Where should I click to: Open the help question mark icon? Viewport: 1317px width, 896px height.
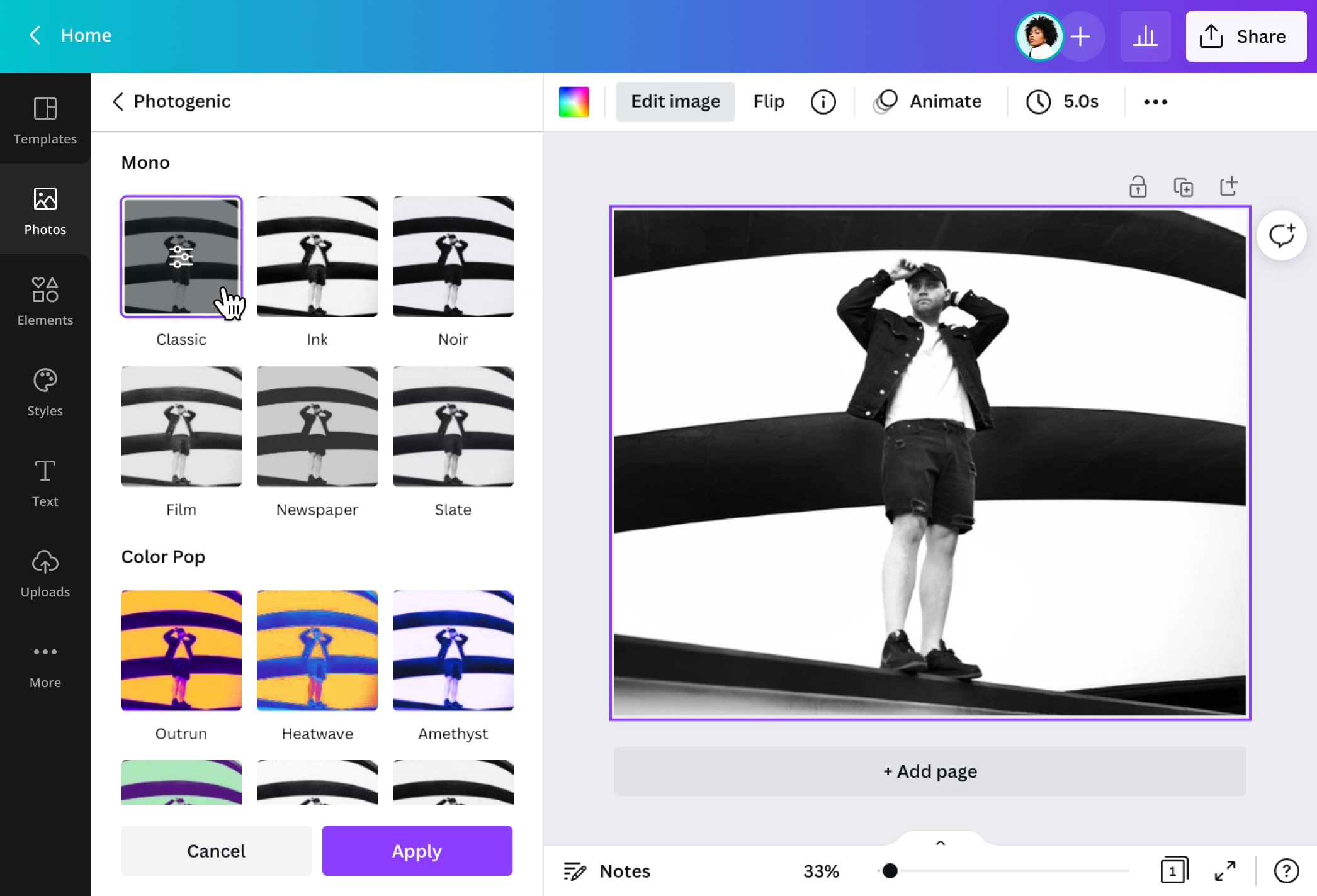coord(1286,871)
